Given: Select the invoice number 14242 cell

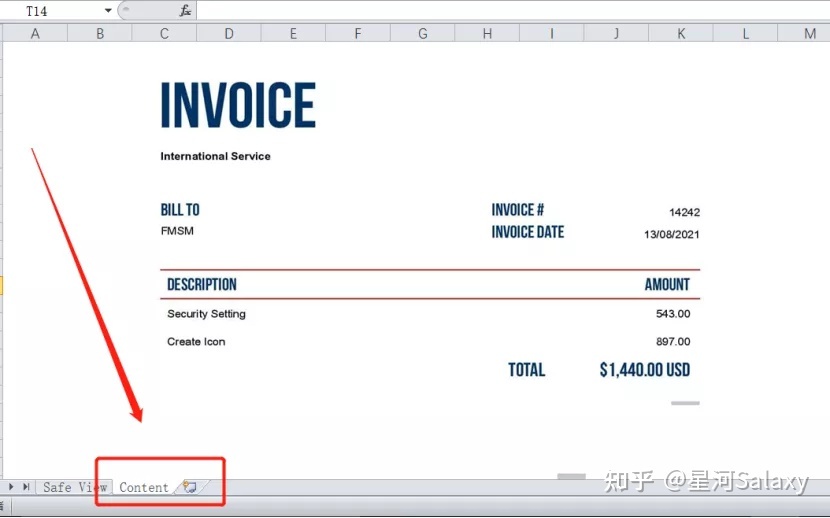Looking at the screenshot, I should 684,212.
